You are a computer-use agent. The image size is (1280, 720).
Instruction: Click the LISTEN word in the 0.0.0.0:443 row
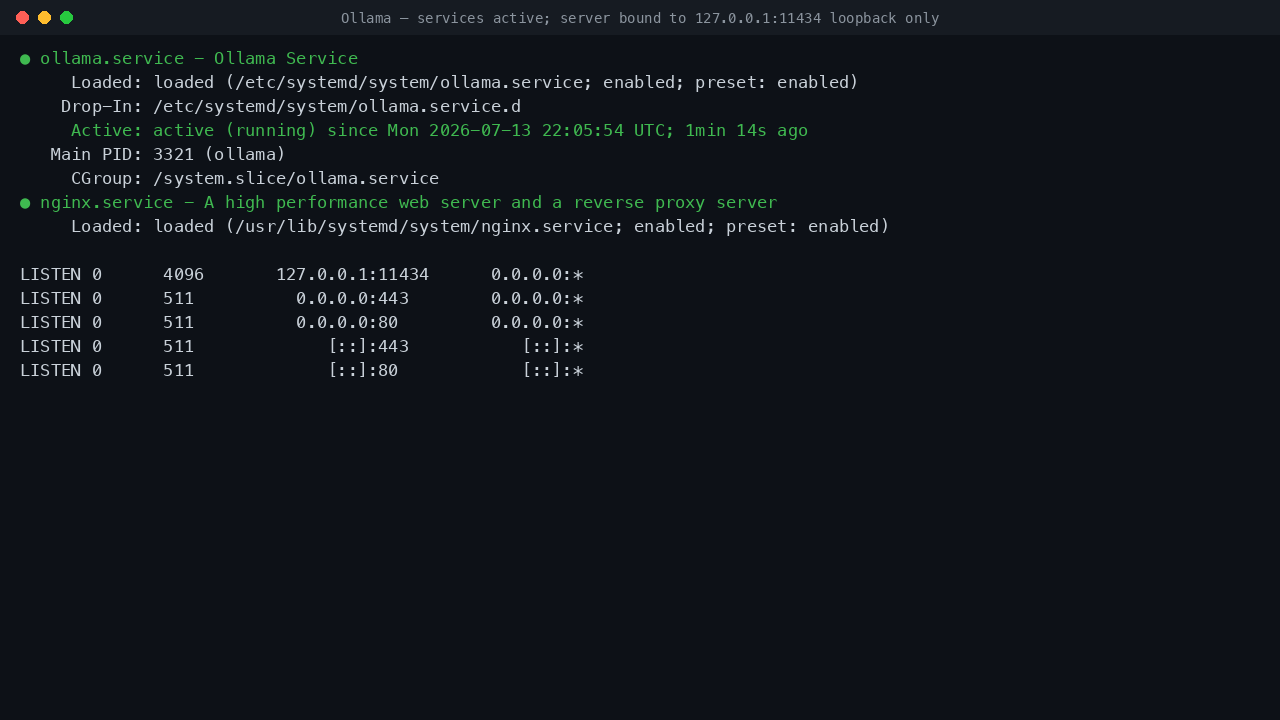click(x=50, y=298)
